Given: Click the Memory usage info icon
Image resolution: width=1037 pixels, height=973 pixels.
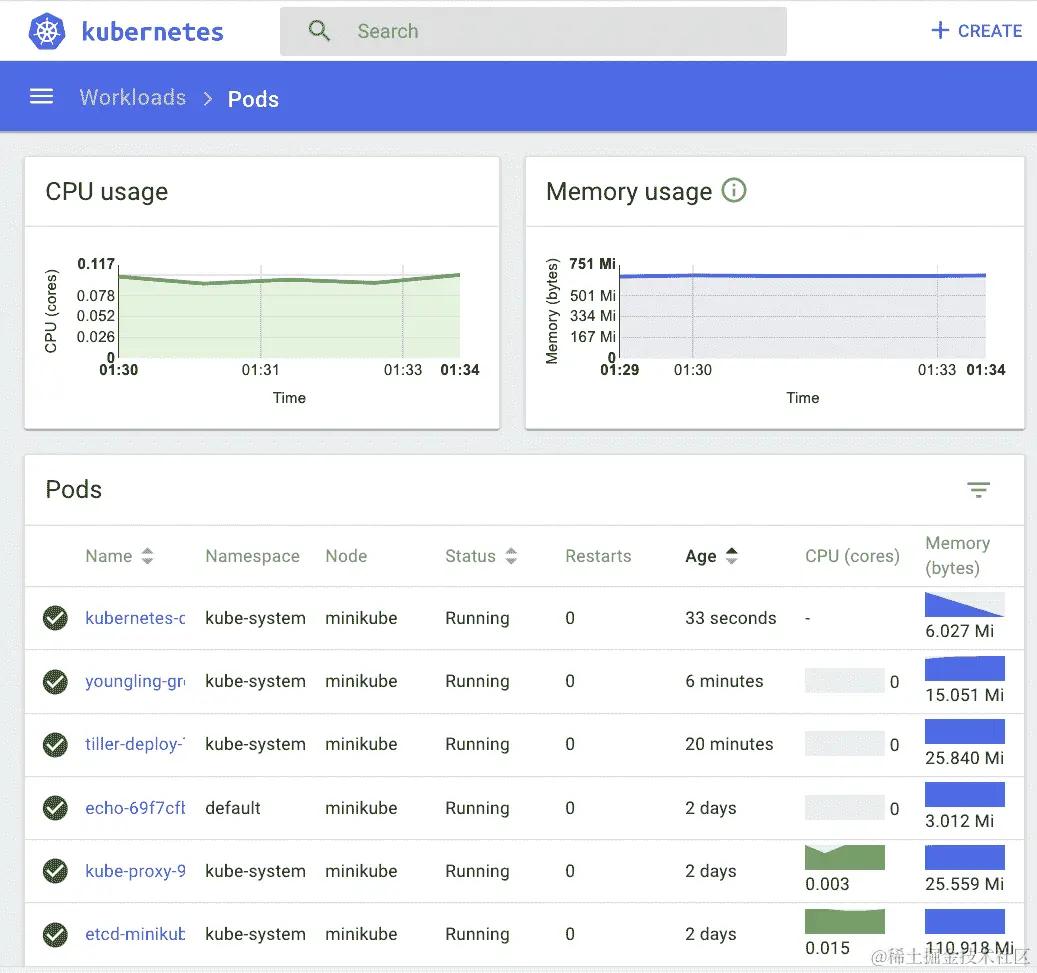Looking at the screenshot, I should click(x=733, y=190).
